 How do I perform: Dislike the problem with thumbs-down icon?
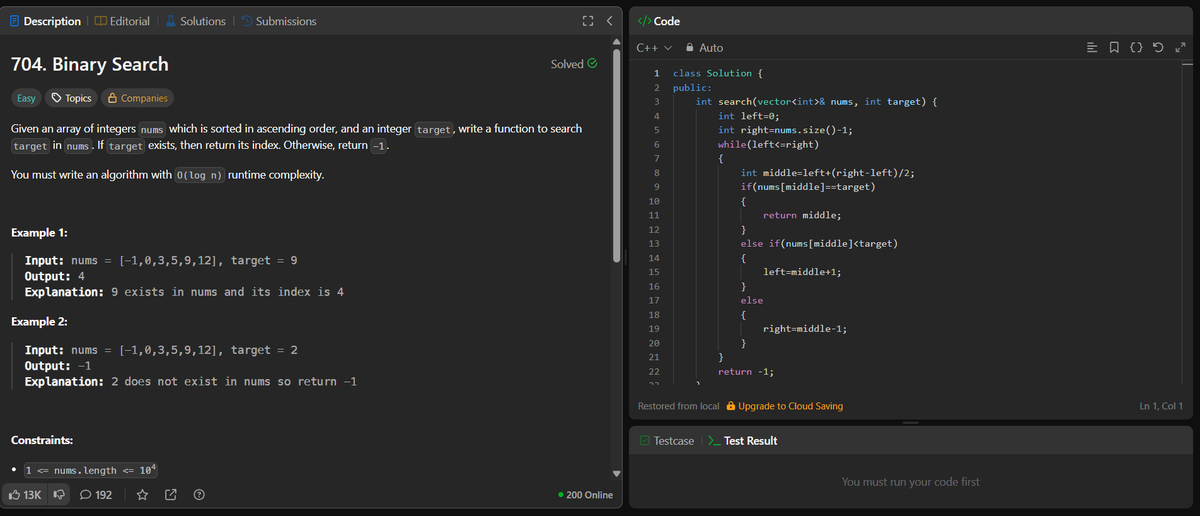click(x=59, y=495)
